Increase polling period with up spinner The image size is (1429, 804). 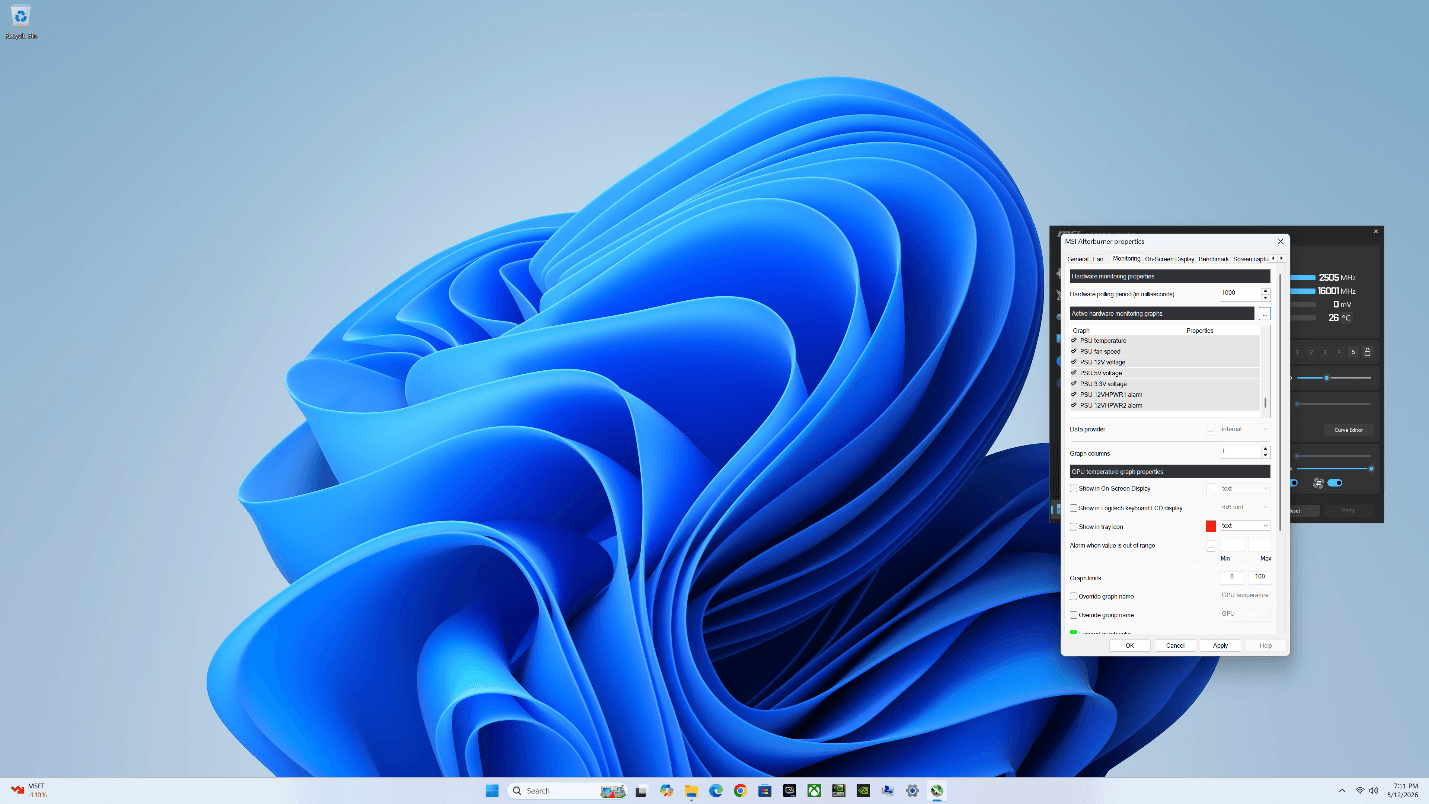point(1265,290)
